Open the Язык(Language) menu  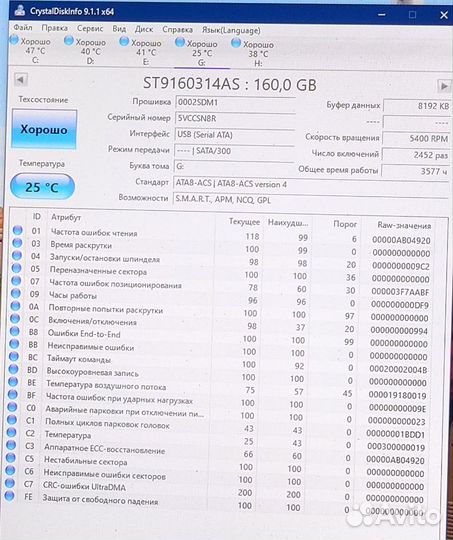click(x=231, y=30)
